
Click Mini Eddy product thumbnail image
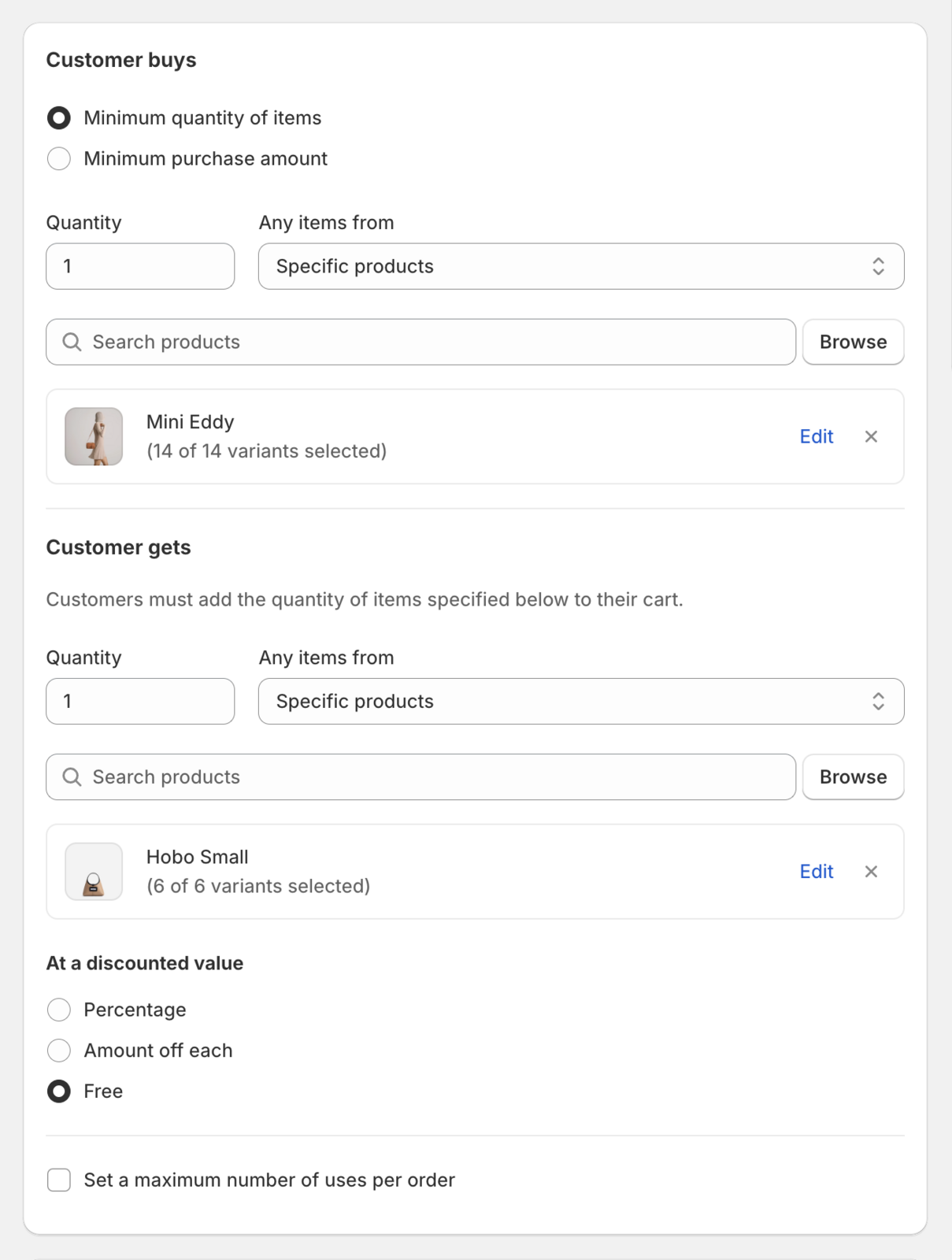click(94, 436)
